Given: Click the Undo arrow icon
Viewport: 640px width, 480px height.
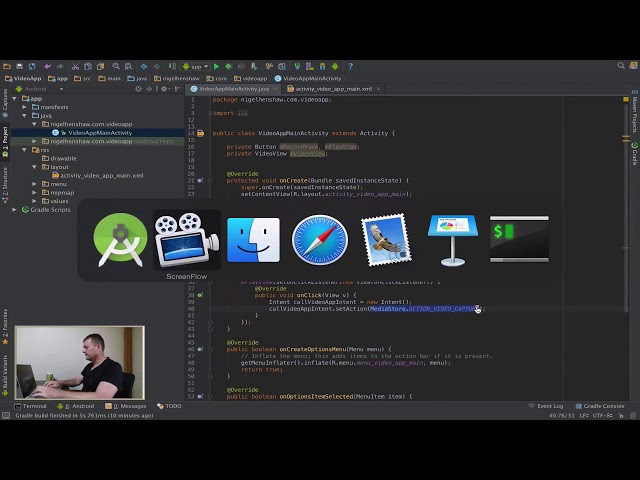Looking at the screenshot, I should [48, 66].
